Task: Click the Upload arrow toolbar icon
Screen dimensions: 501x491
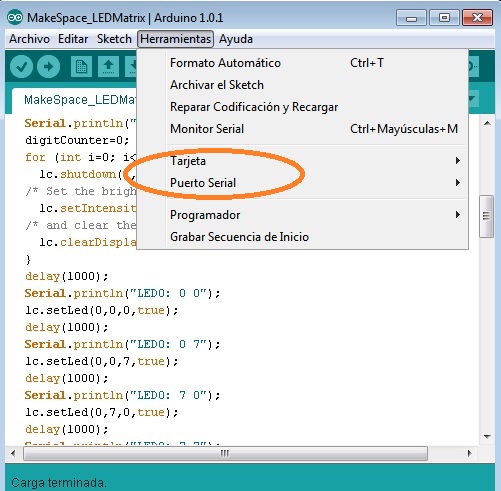Action: pos(49,67)
